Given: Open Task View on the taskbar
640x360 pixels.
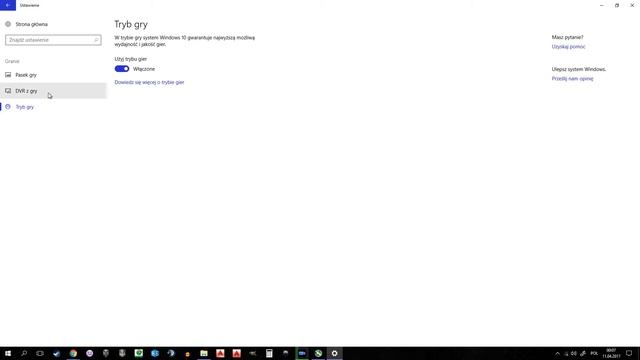Looking at the screenshot, I should (40, 353).
